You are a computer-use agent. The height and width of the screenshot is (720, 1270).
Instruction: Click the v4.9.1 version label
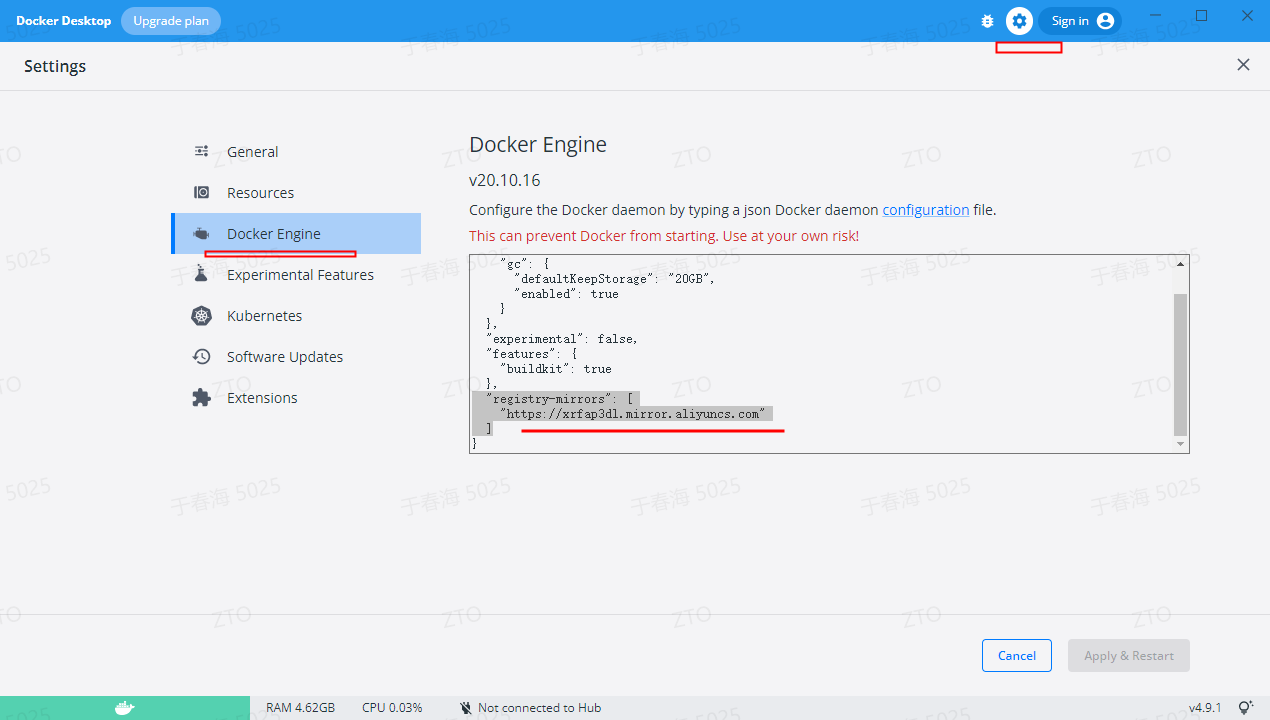[1205, 708]
